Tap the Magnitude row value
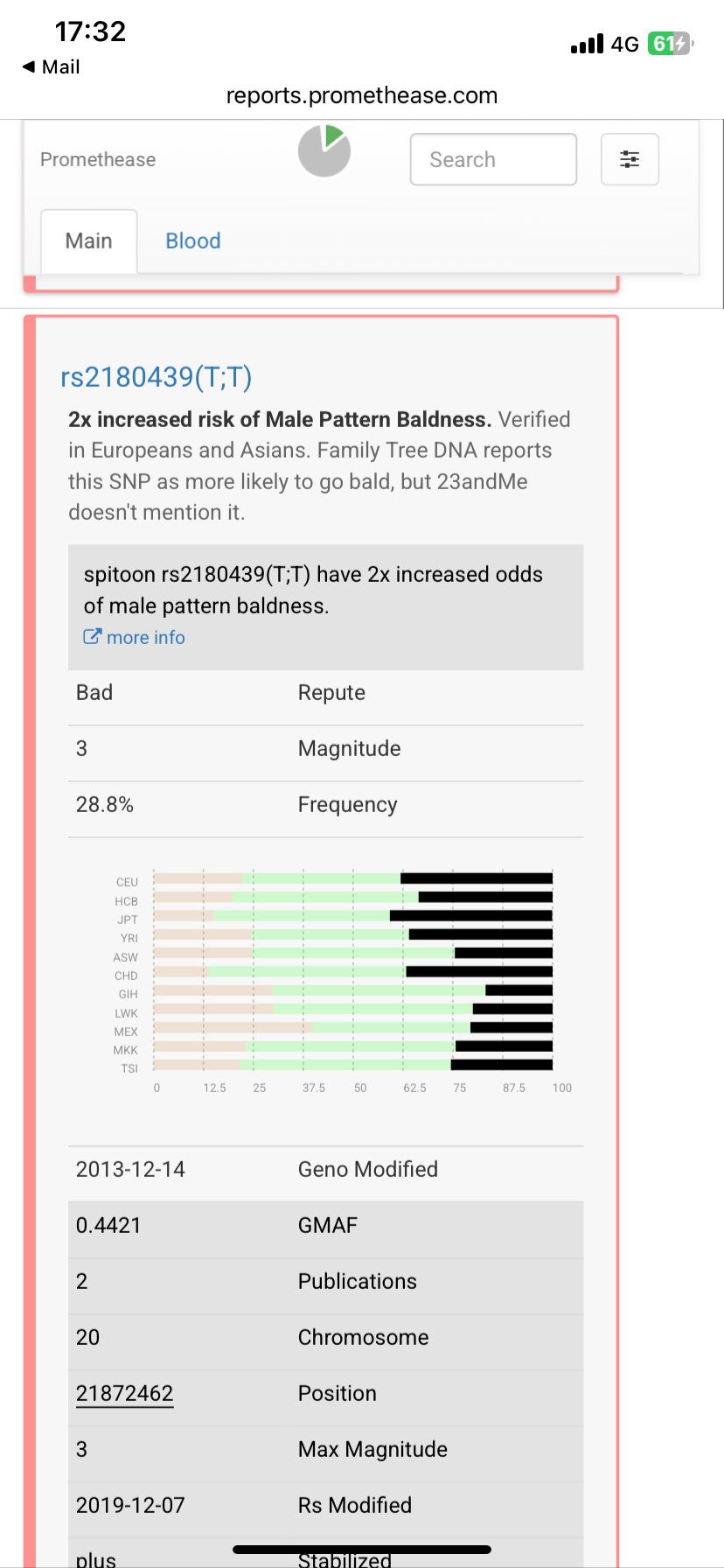Viewport: 724px width, 1568px height. click(x=81, y=748)
